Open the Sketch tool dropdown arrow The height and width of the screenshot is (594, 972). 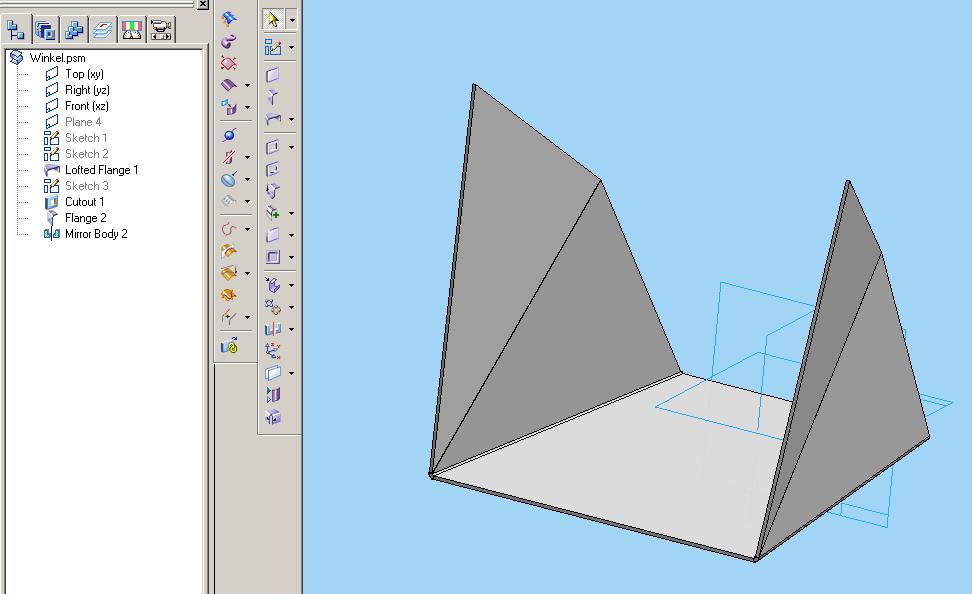(x=291, y=48)
